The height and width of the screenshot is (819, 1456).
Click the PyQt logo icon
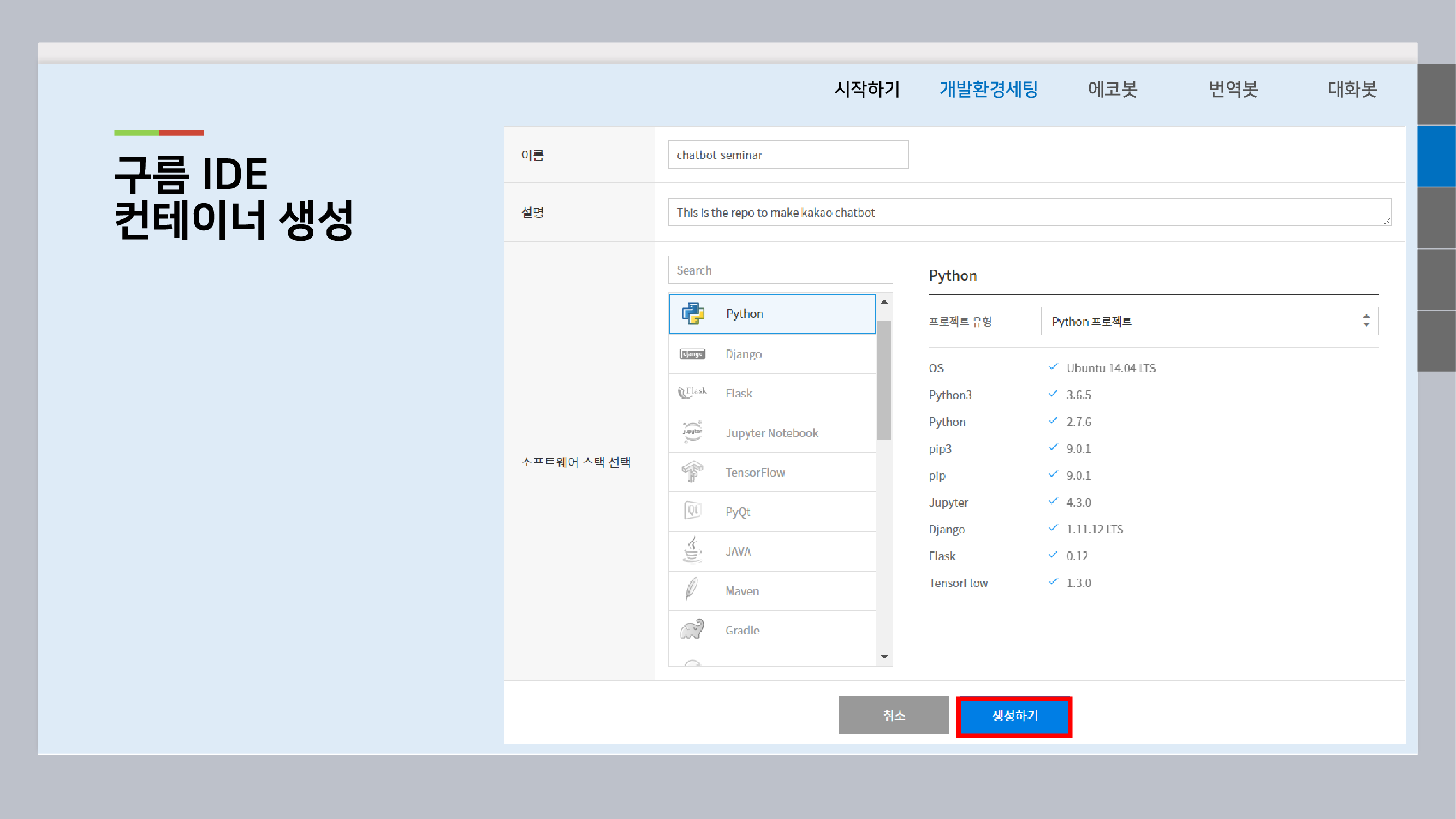point(692,511)
